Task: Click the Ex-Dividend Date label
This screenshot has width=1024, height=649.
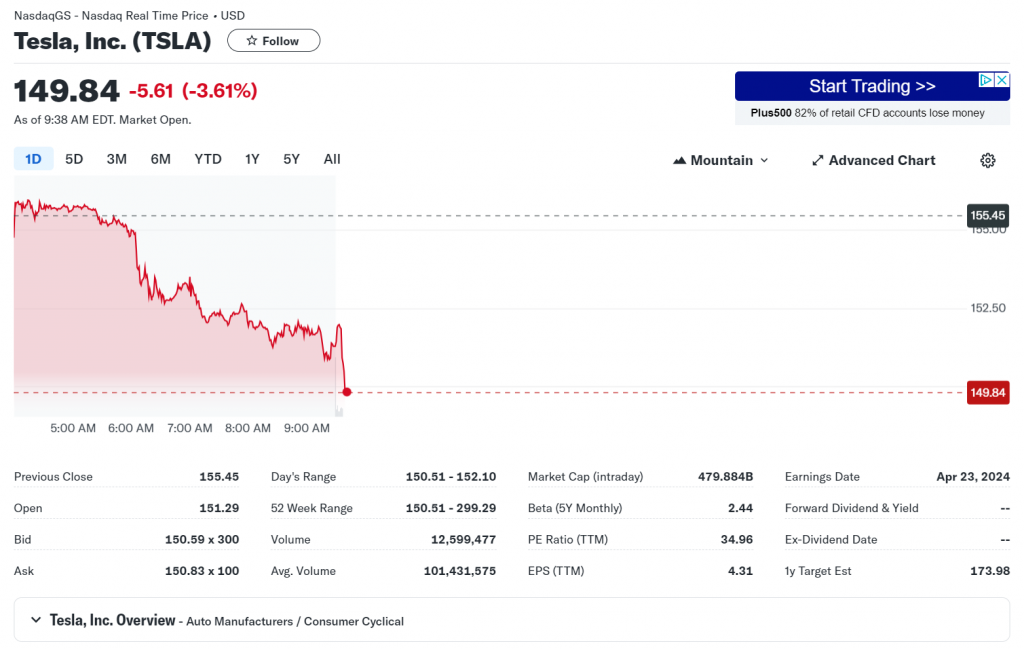Action: pos(831,539)
